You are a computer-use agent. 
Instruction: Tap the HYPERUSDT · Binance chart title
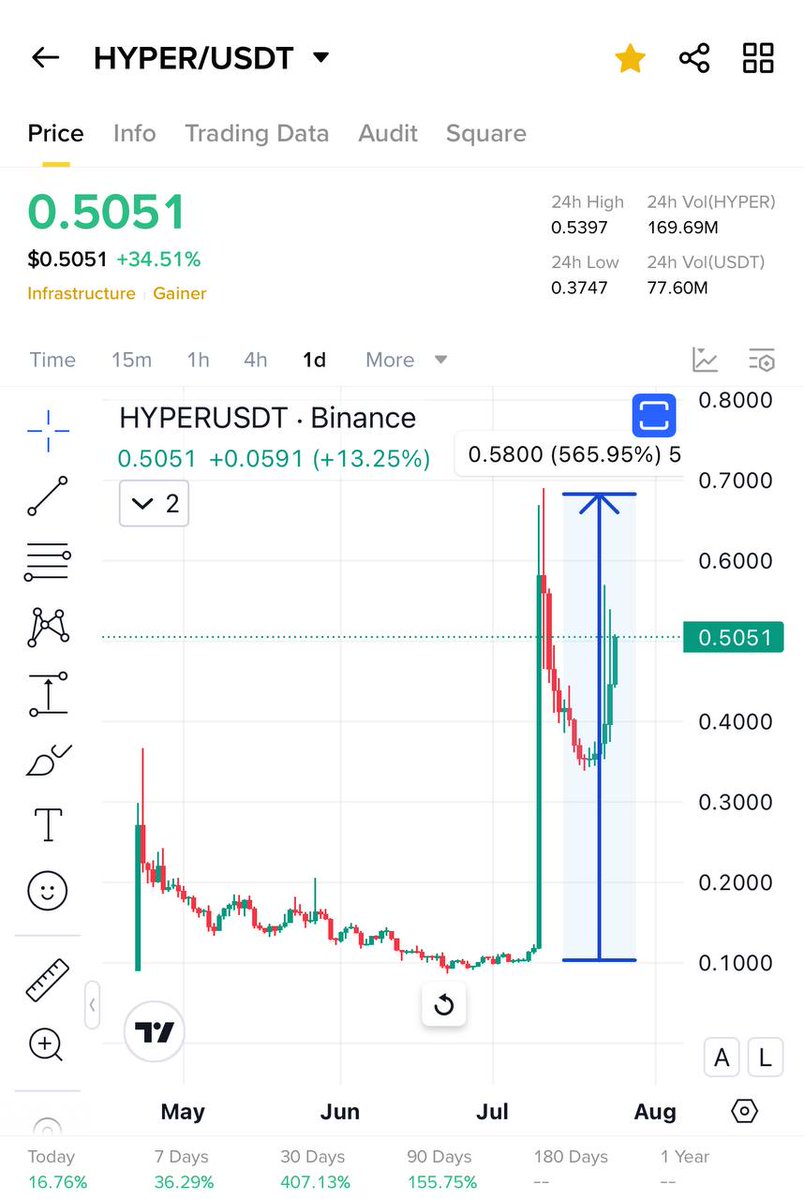point(268,418)
